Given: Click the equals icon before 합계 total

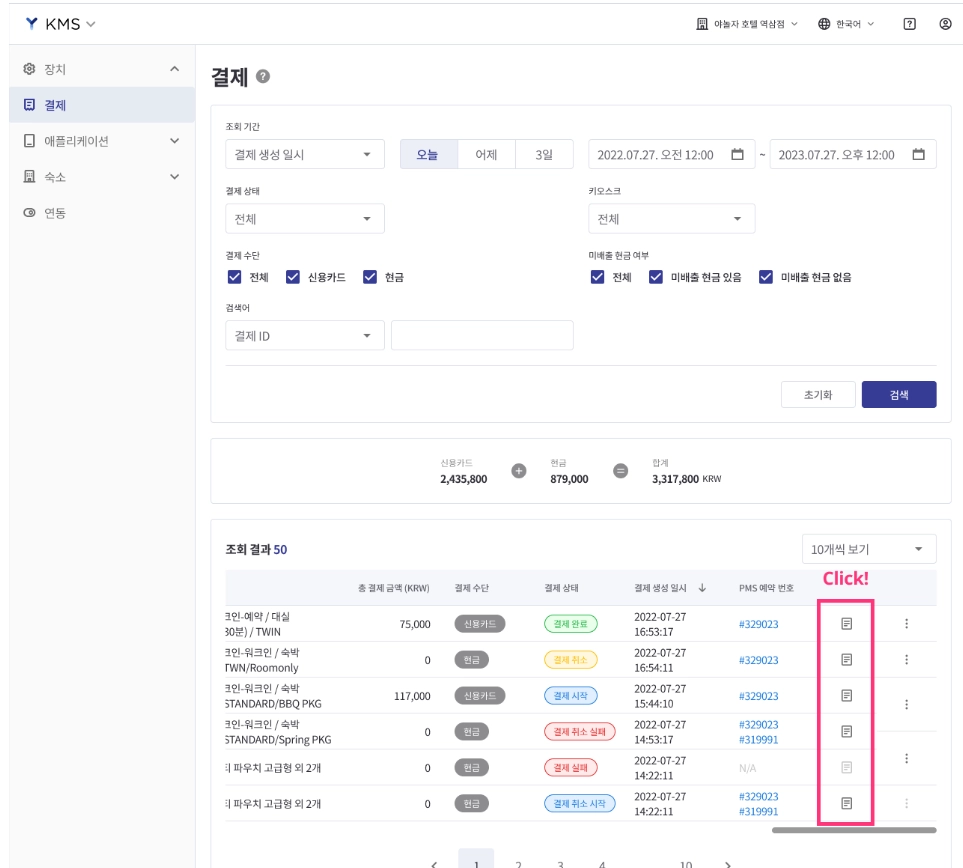Looking at the screenshot, I should tap(621, 471).
